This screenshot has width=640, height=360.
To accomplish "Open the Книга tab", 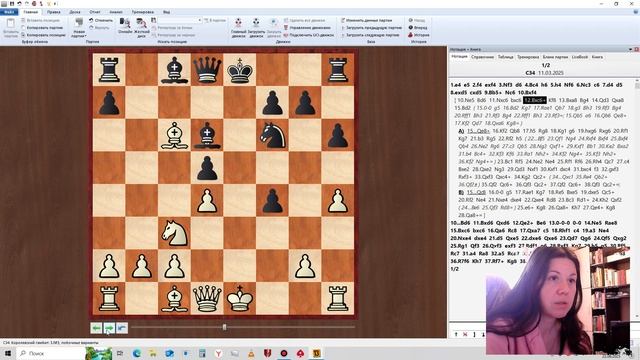I will [597, 57].
